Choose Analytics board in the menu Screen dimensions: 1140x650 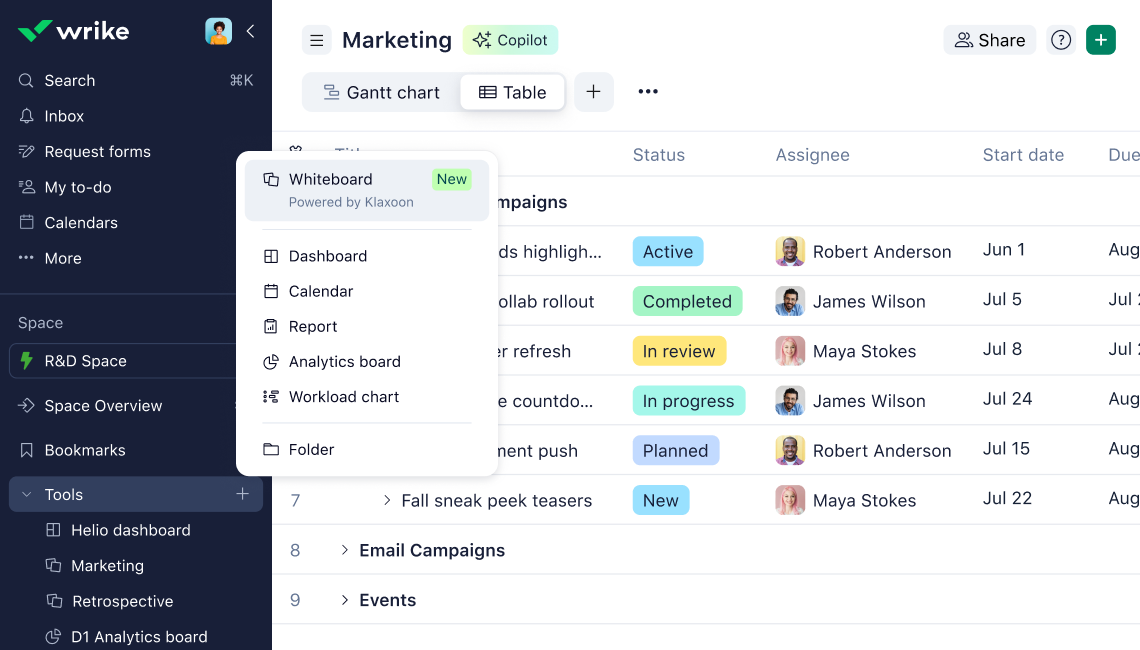pos(344,362)
